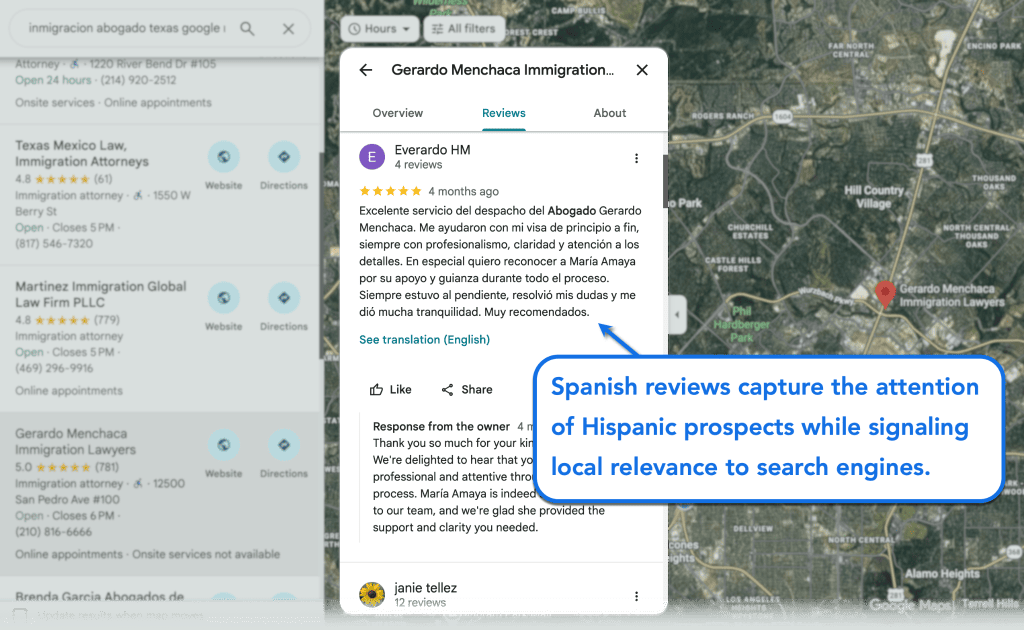Click the 5.0 (781) rating stars
Viewport: 1024px width, 630px height.
tap(63, 467)
